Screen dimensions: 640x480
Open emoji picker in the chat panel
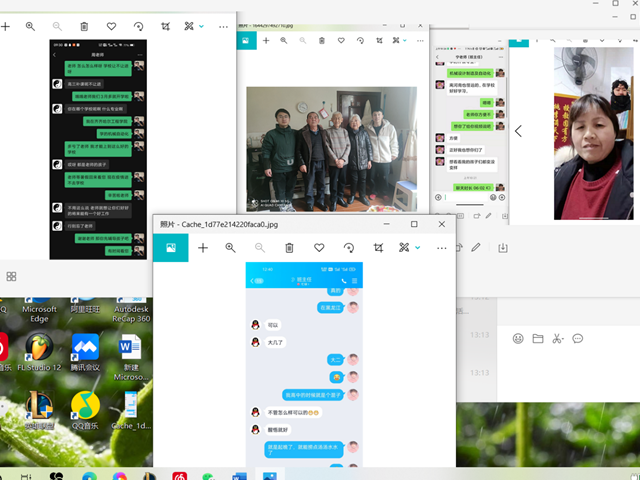point(518,339)
